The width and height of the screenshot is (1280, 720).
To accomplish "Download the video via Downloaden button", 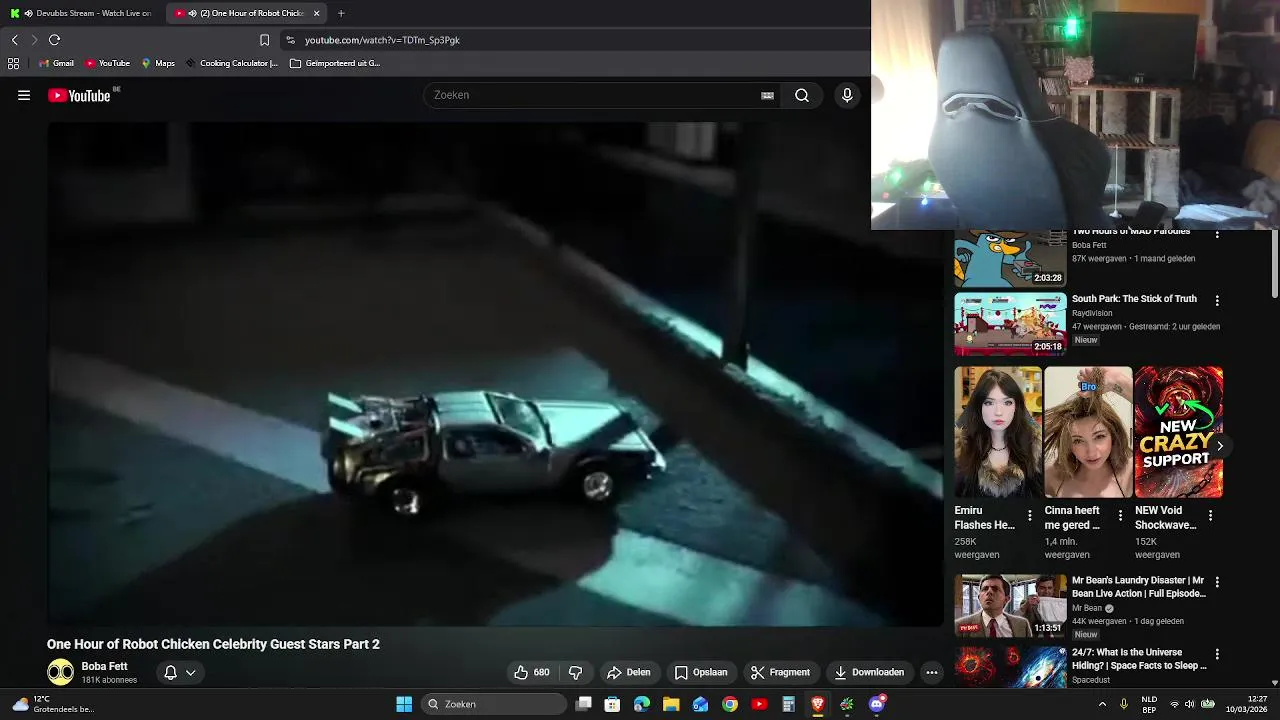I will pos(869,672).
